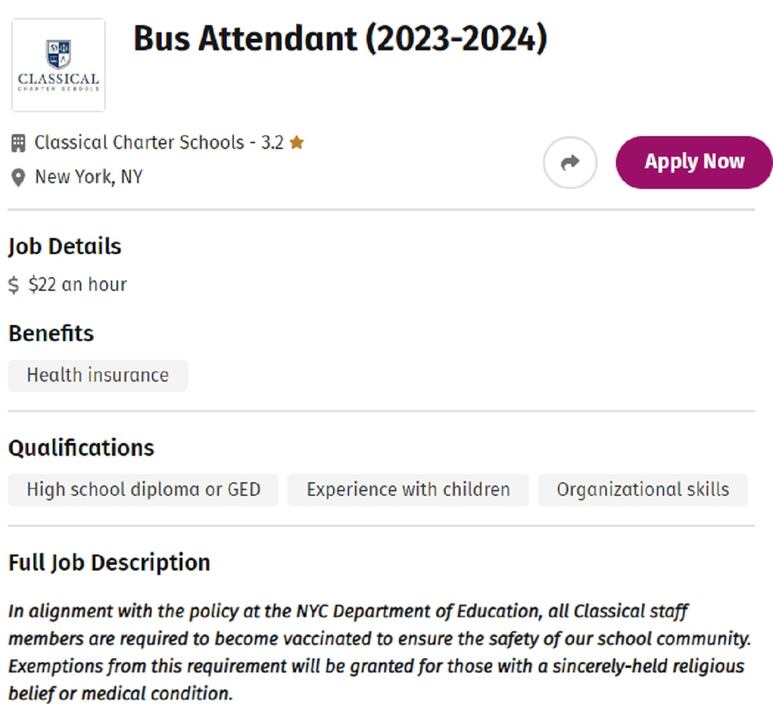Screen dimensions: 773x706
Task: Click the Qualifications heading
Action: 81,448
